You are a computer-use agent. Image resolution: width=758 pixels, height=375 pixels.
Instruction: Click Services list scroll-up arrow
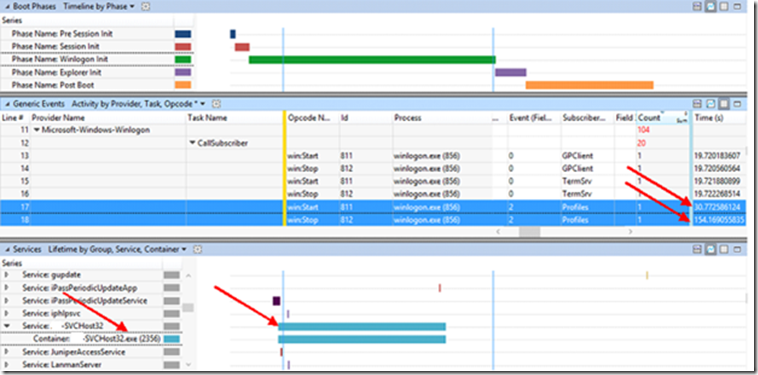coord(189,274)
